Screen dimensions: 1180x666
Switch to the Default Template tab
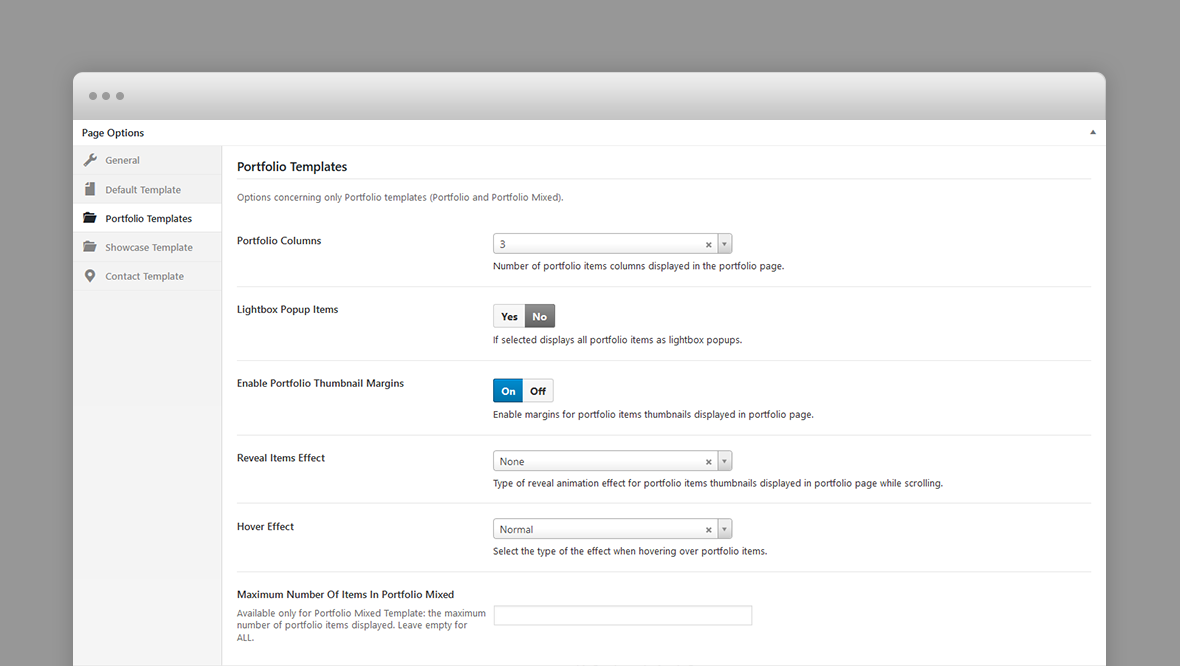point(148,190)
